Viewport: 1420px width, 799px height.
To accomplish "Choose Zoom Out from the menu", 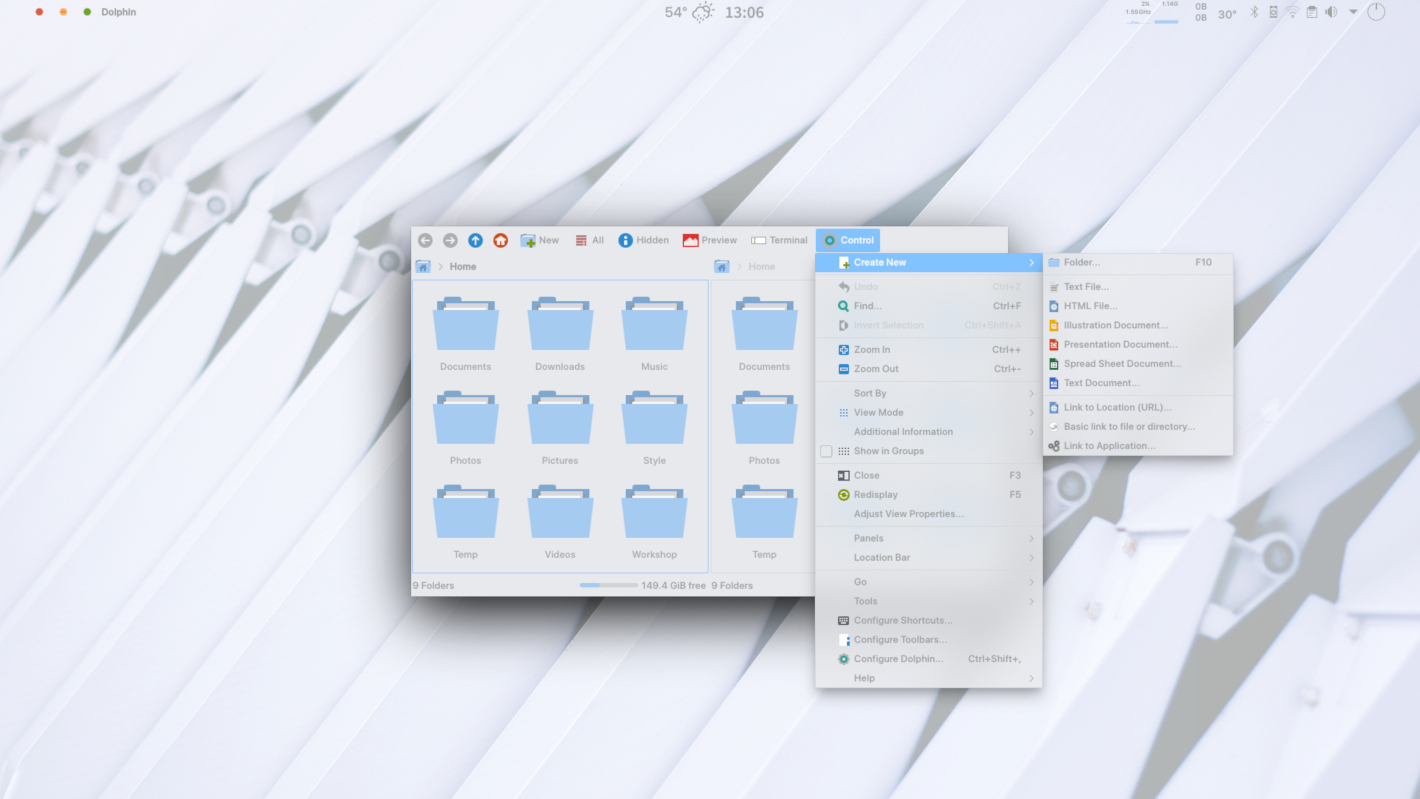I will [928, 369].
